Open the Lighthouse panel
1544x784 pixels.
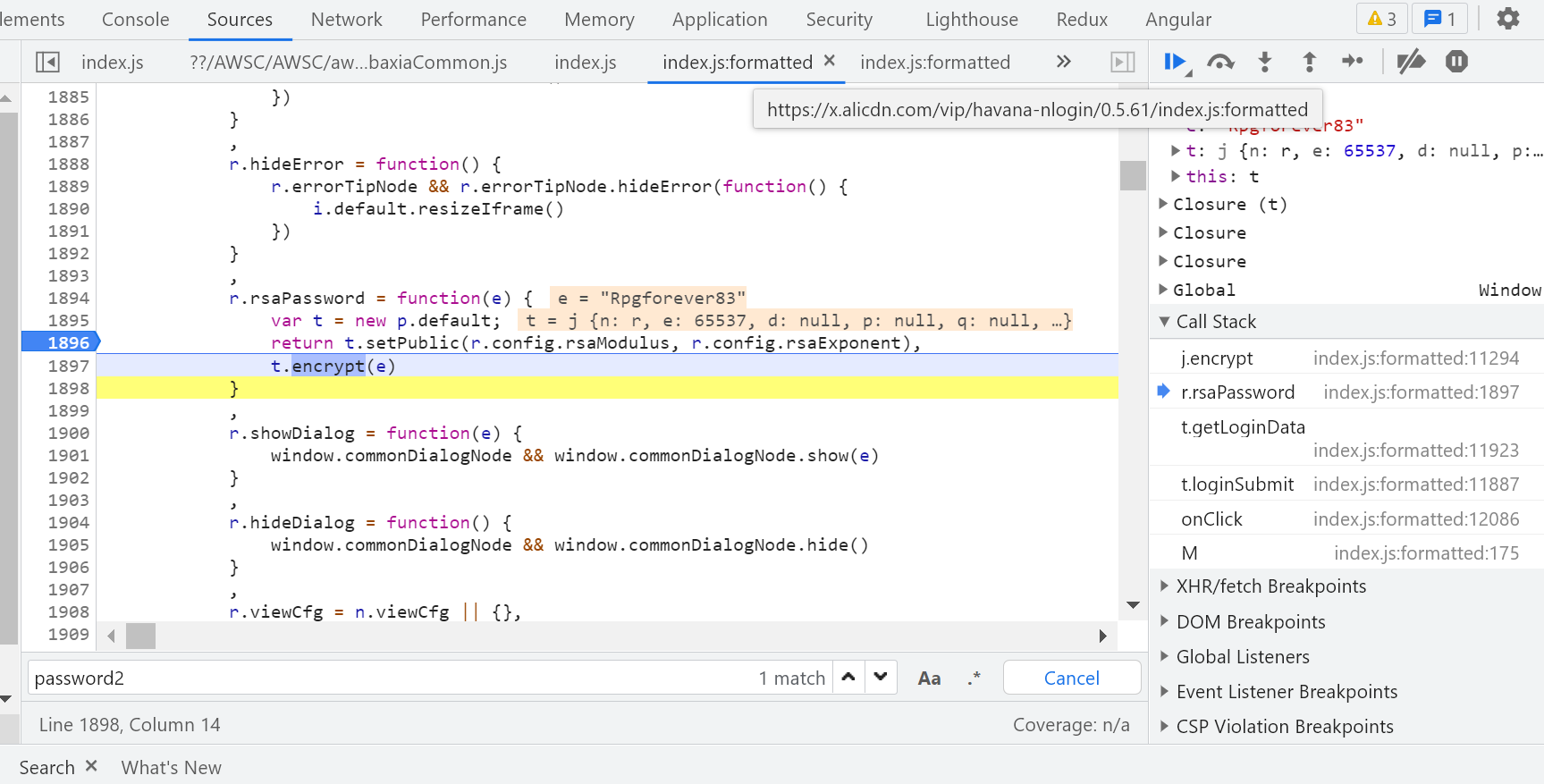click(972, 20)
